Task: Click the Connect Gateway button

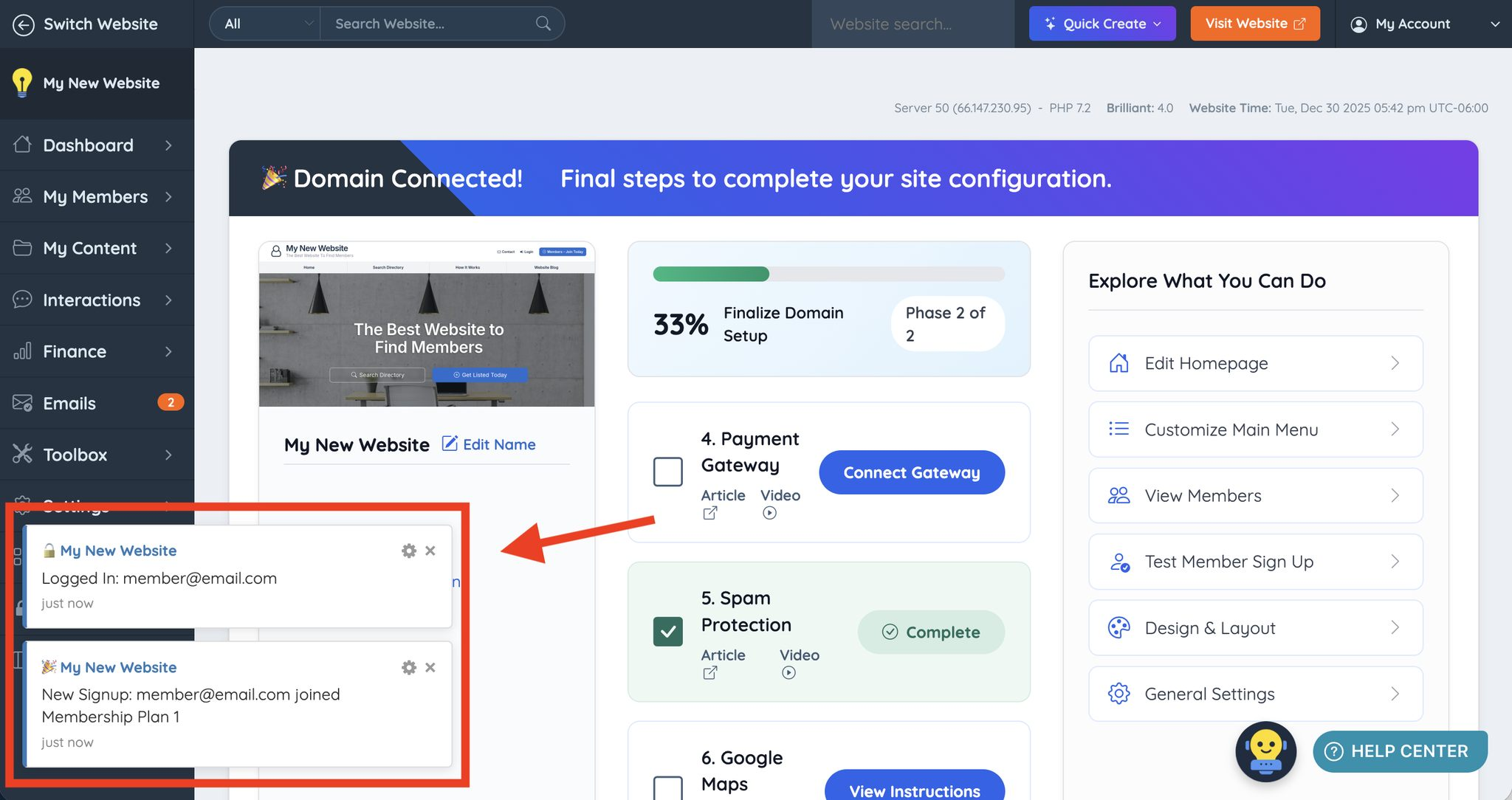Action: pos(911,472)
